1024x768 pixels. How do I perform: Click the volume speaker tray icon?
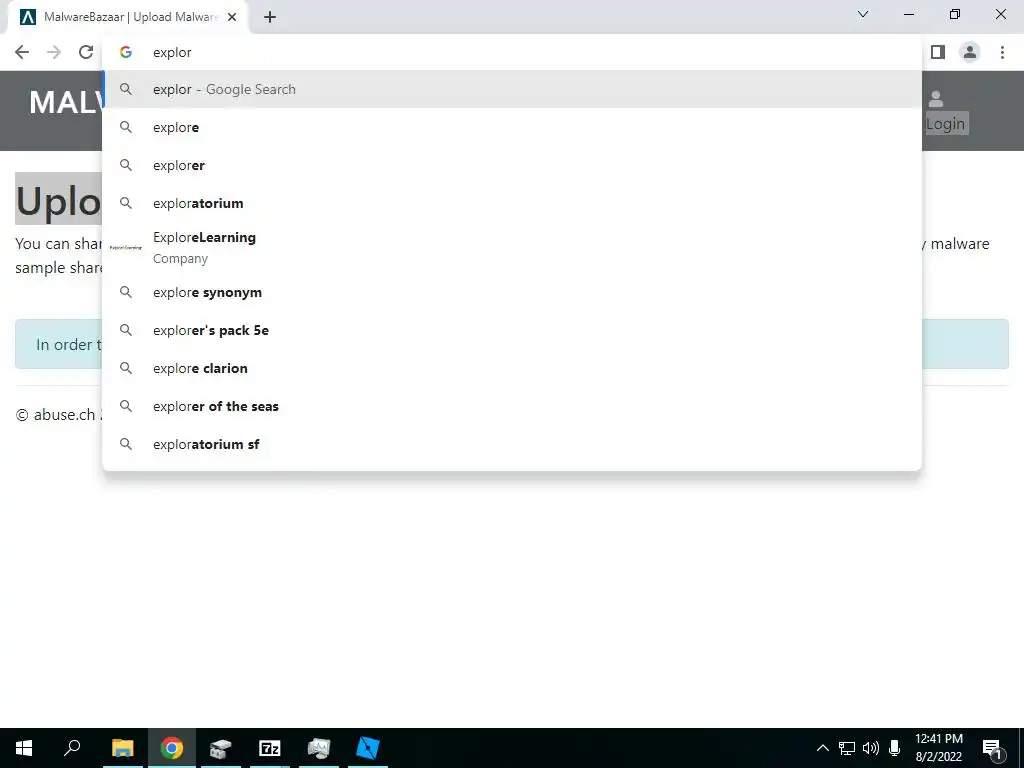pos(871,748)
